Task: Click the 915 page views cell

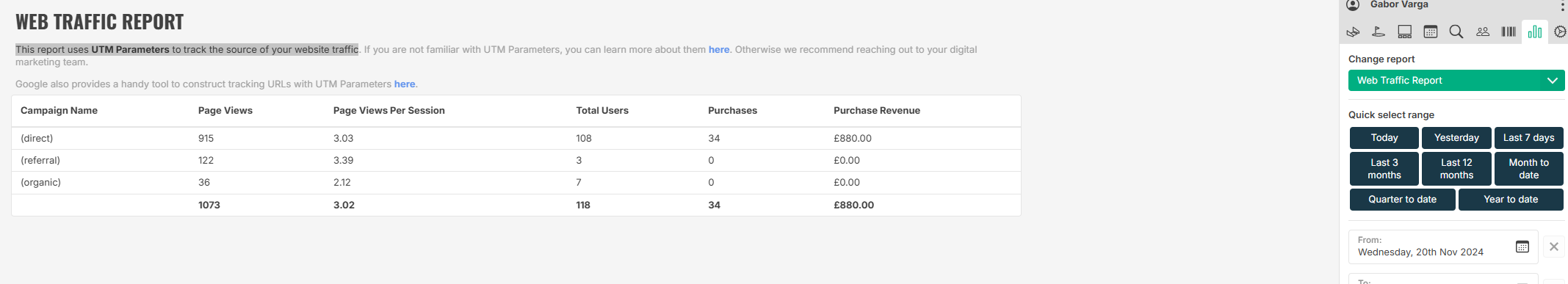Action: (x=206, y=139)
